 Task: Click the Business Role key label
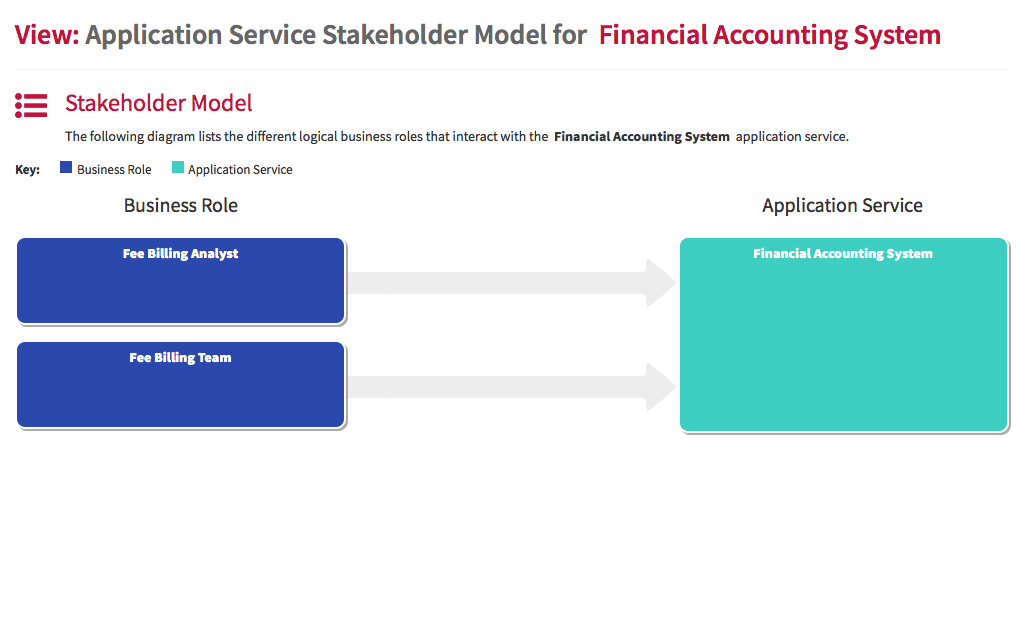(114, 170)
